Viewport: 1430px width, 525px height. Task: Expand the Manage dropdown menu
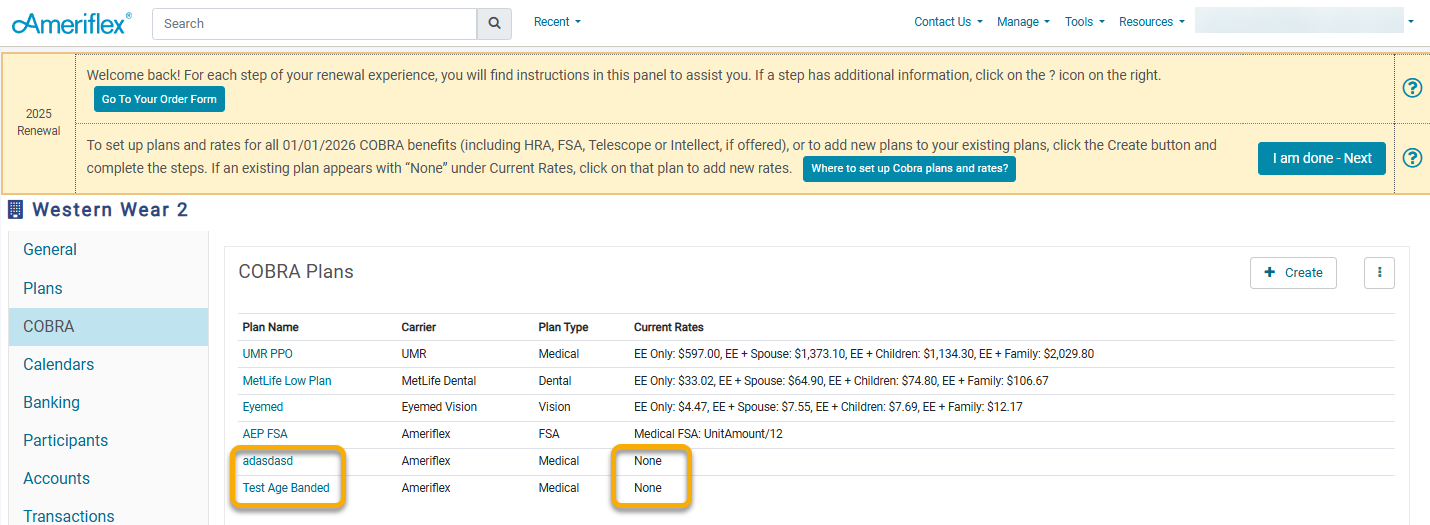[1023, 22]
